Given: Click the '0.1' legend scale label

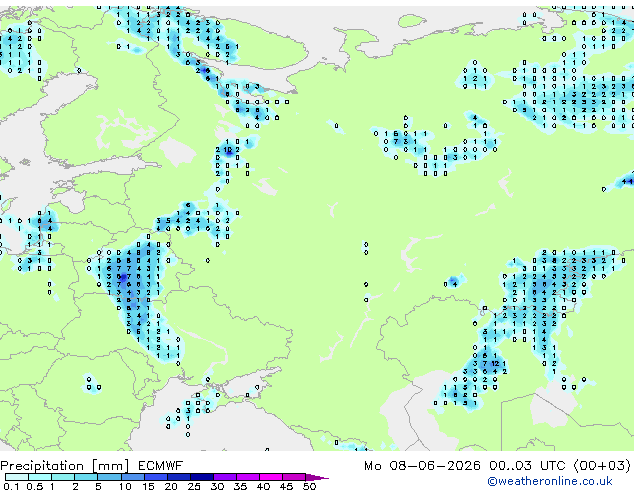Looking at the screenshot, I should click(x=11, y=486).
